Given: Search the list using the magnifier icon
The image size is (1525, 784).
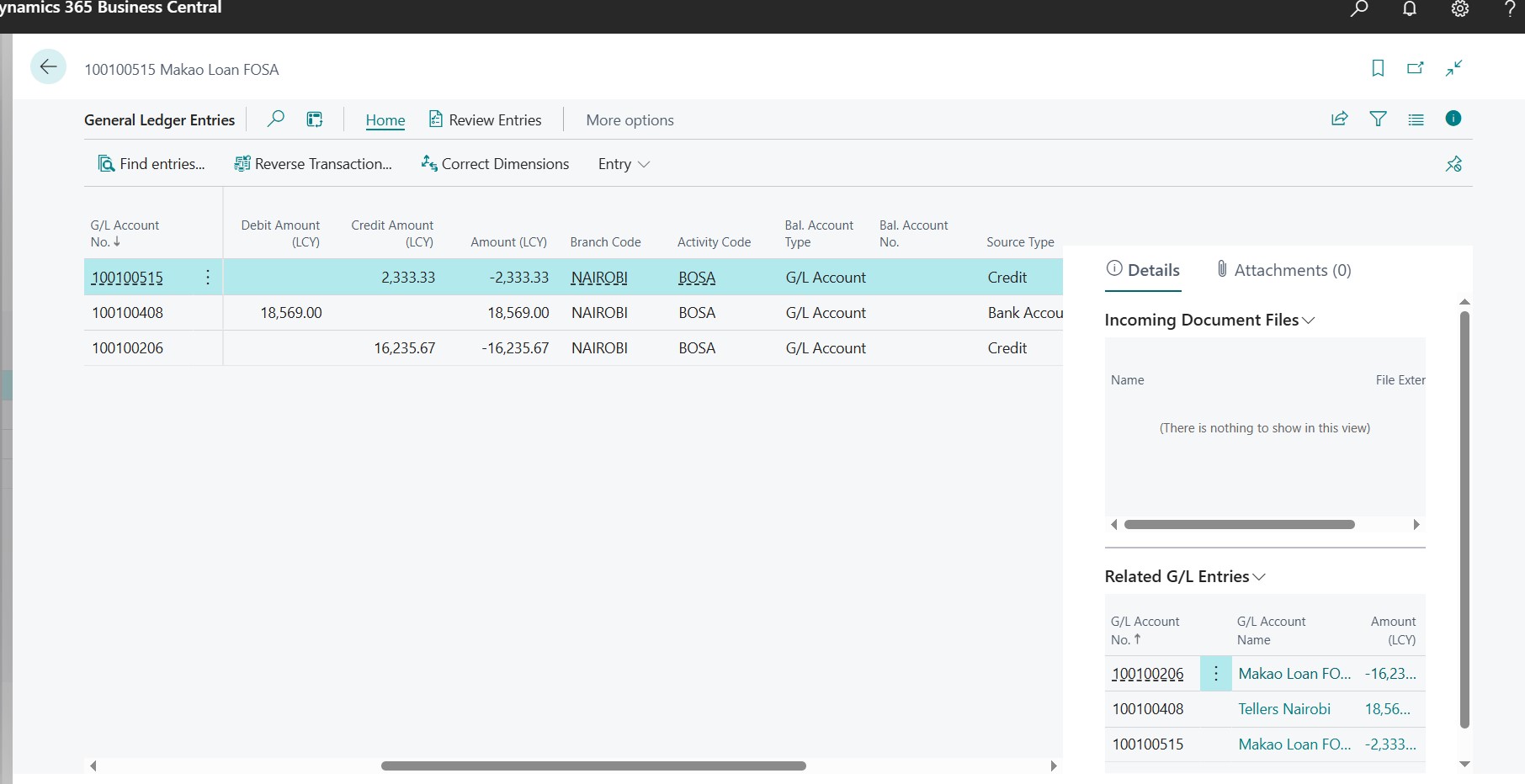Looking at the screenshot, I should point(275,119).
